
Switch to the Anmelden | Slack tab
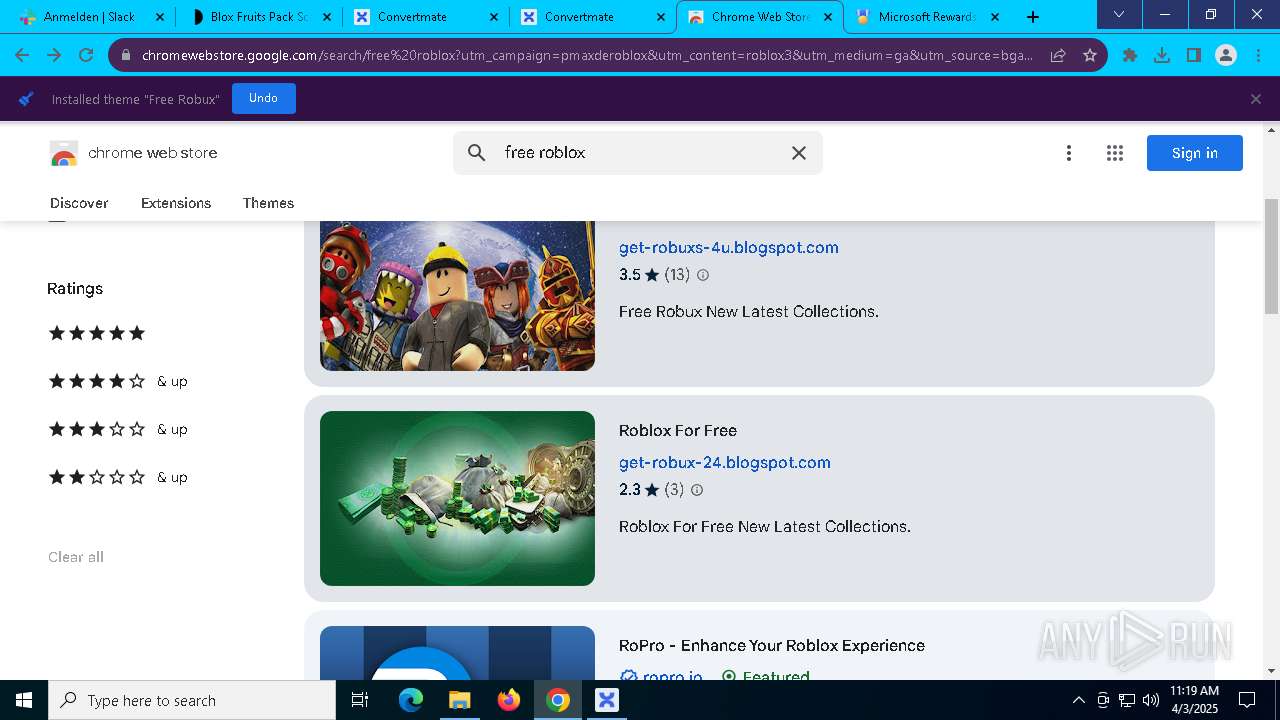[88, 16]
